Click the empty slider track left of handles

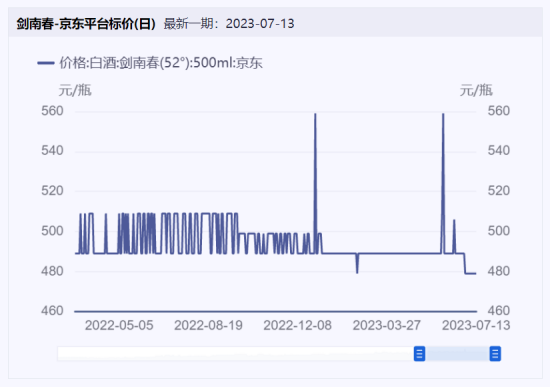[236, 354]
